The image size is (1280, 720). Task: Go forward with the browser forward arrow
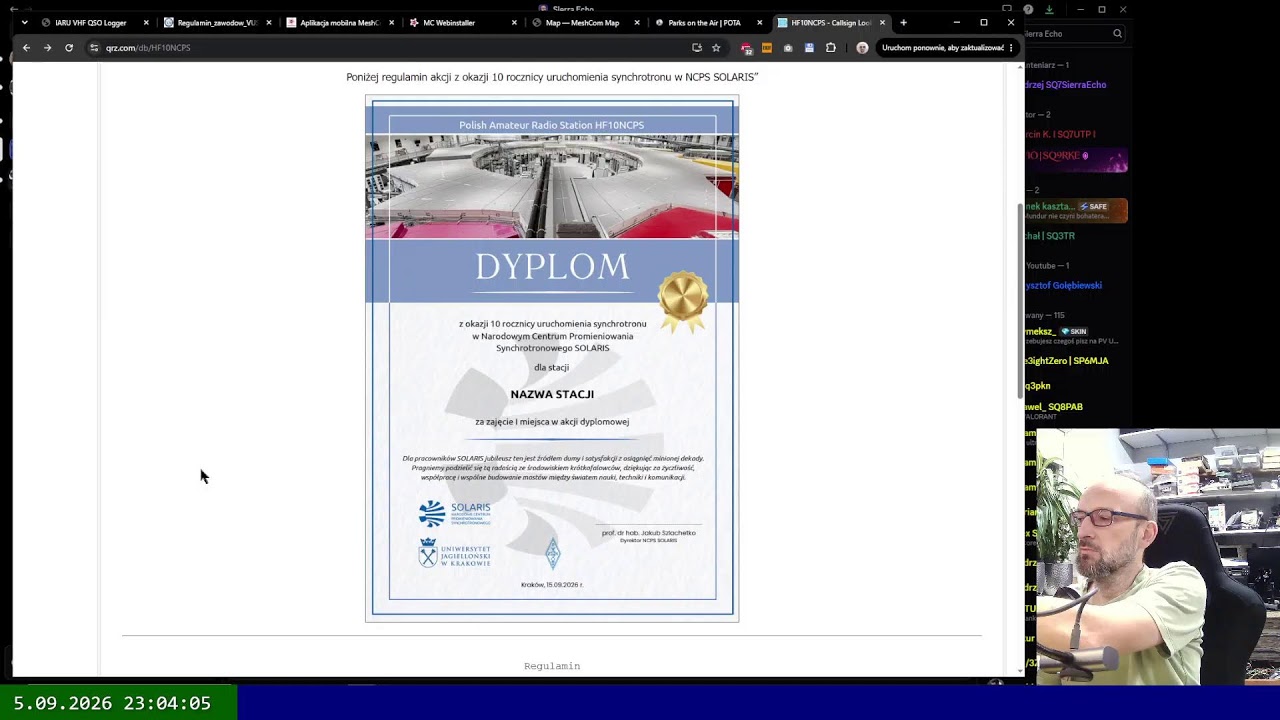click(x=47, y=48)
